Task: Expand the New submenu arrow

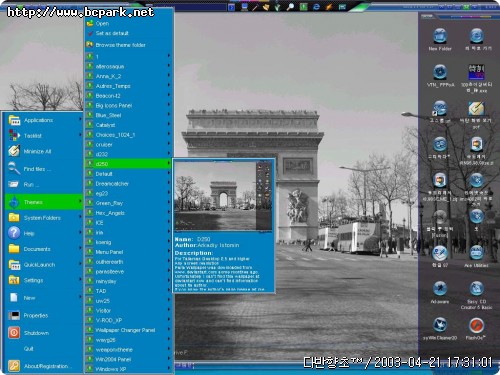Action: click(x=80, y=297)
